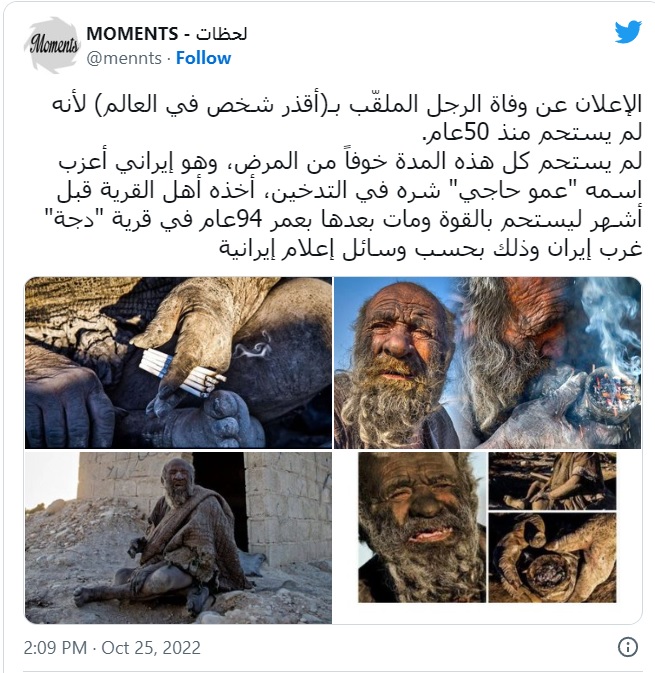Screen dimensions: 655x673
Task: Click the Arabic tweet text body
Action: [x=346, y=176]
